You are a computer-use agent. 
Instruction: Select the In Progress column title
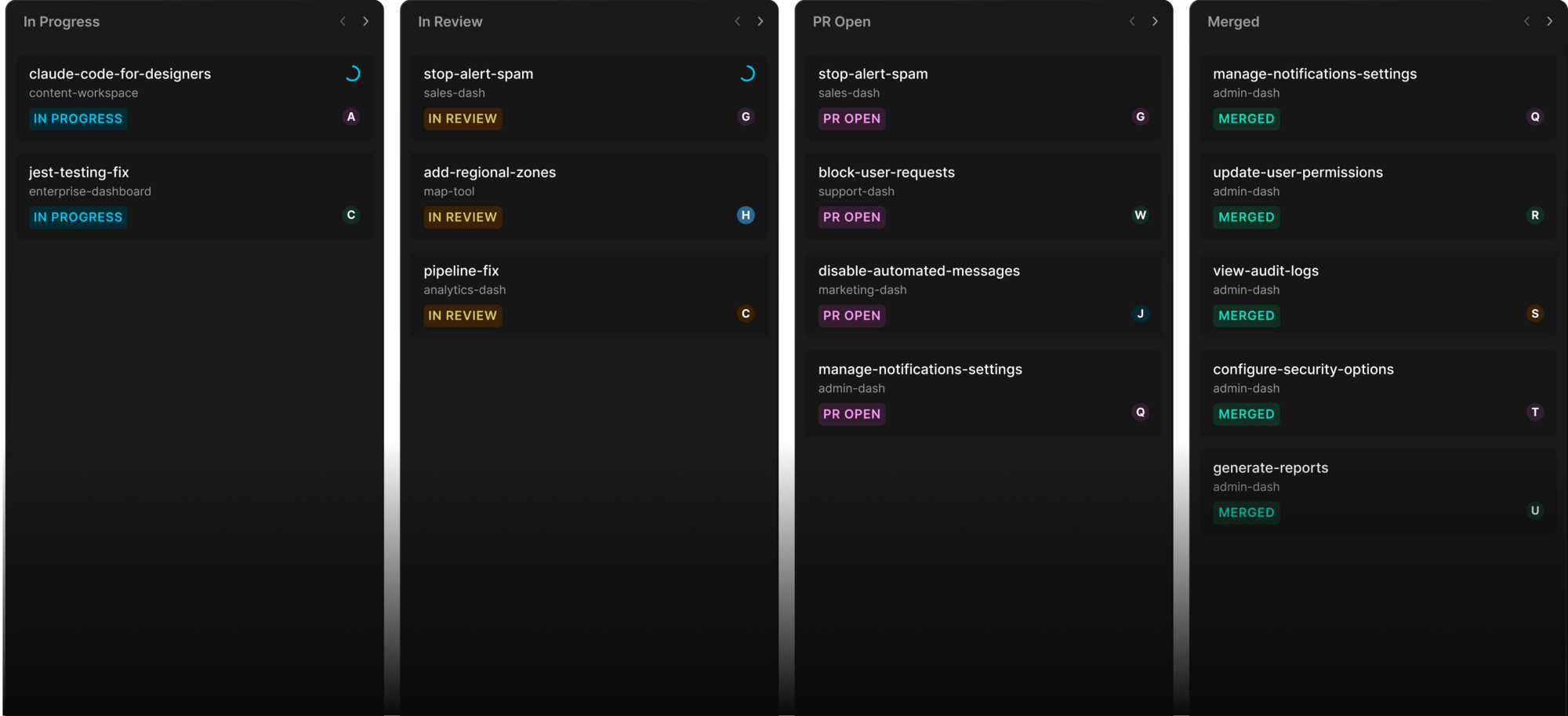tap(61, 22)
